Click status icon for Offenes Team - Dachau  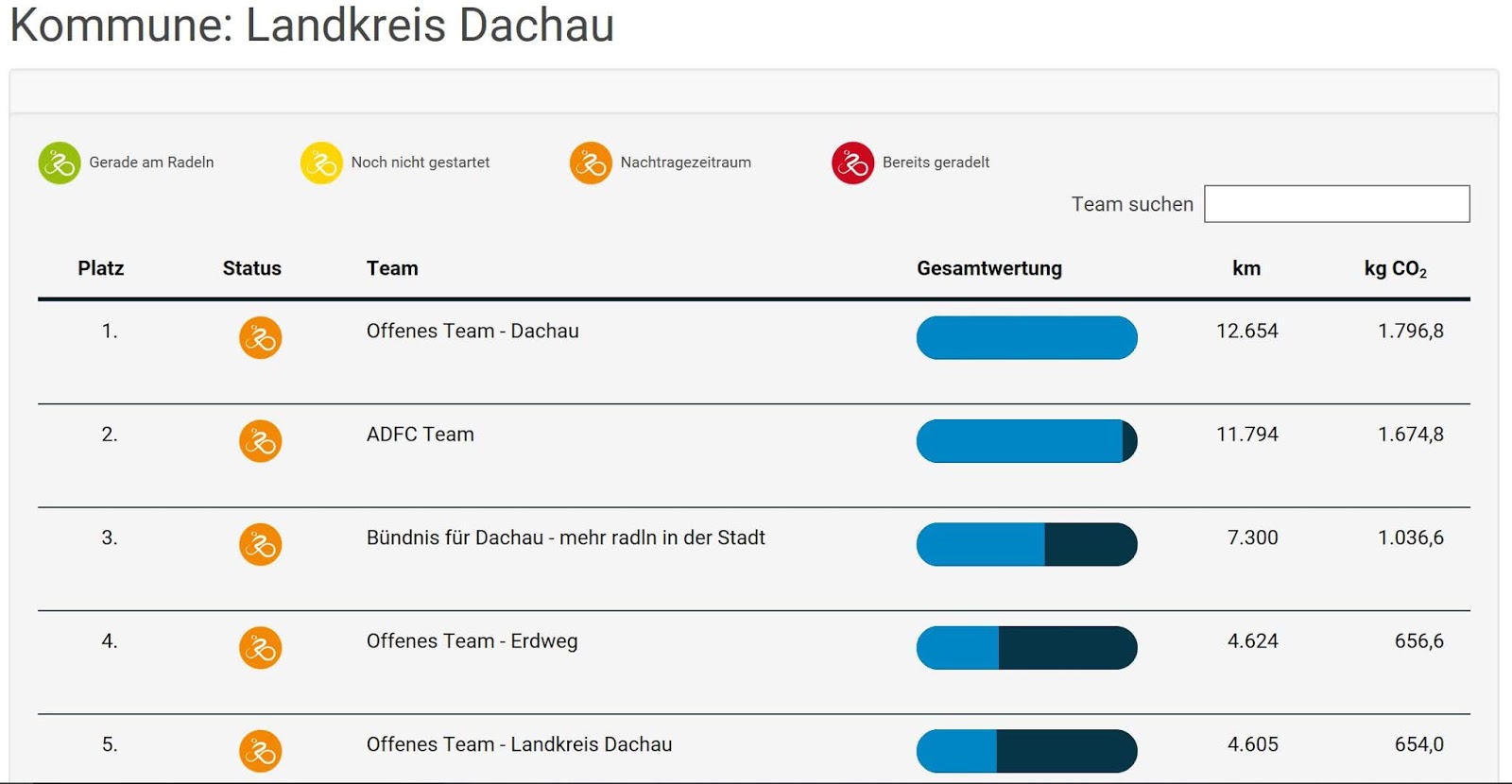pyautogui.click(x=260, y=338)
